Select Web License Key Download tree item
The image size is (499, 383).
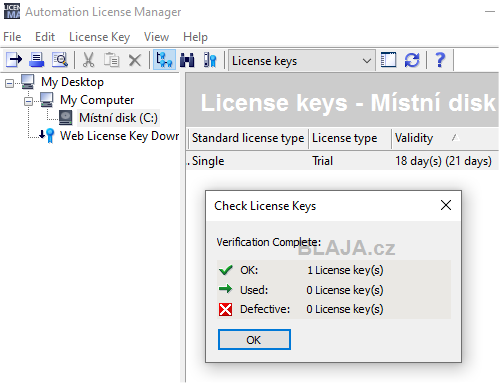click(x=119, y=136)
